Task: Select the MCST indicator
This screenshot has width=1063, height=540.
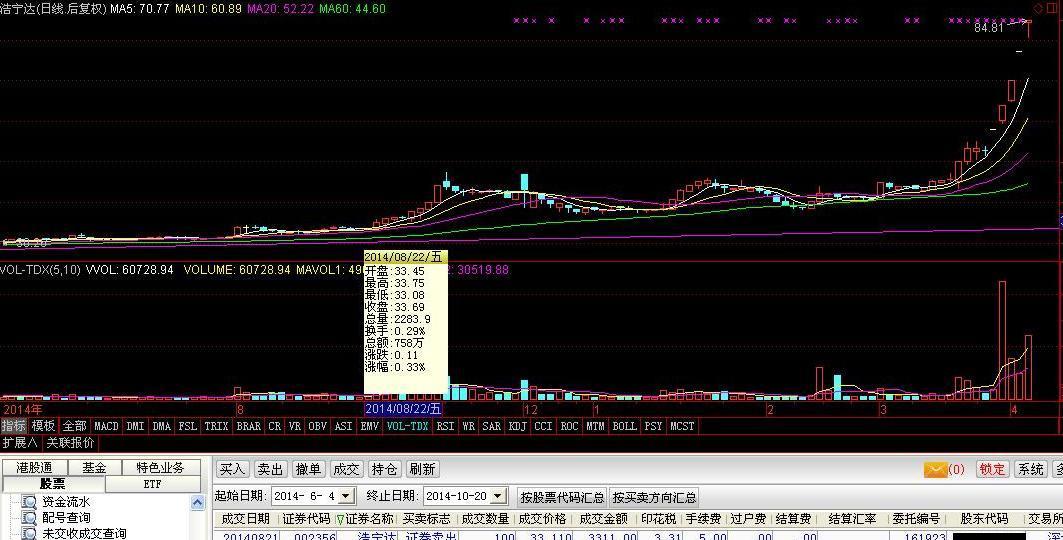Action: click(683, 426)
